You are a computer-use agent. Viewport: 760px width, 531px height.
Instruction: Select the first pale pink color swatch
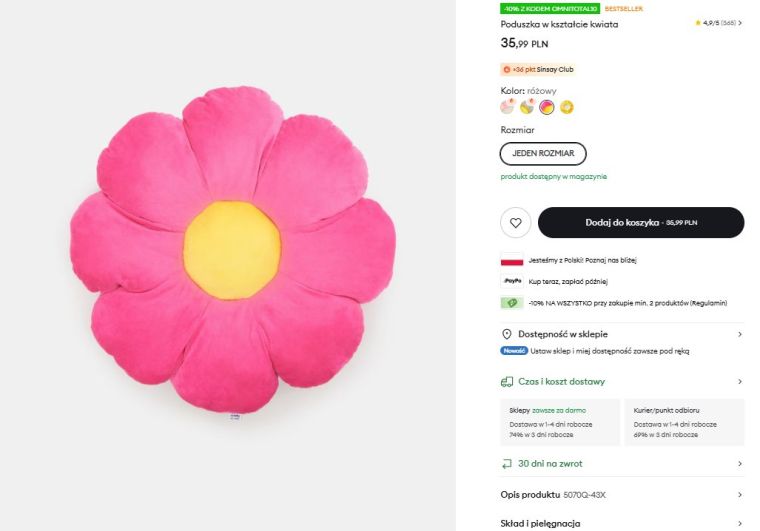pyautogui.click(x=508, y=107)
